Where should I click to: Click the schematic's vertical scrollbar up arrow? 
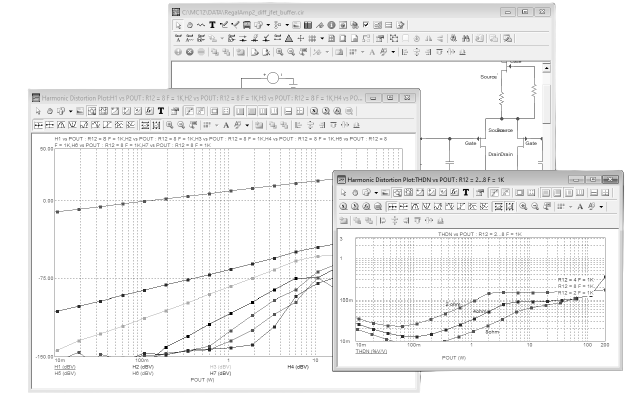click(x=546, y=68)
